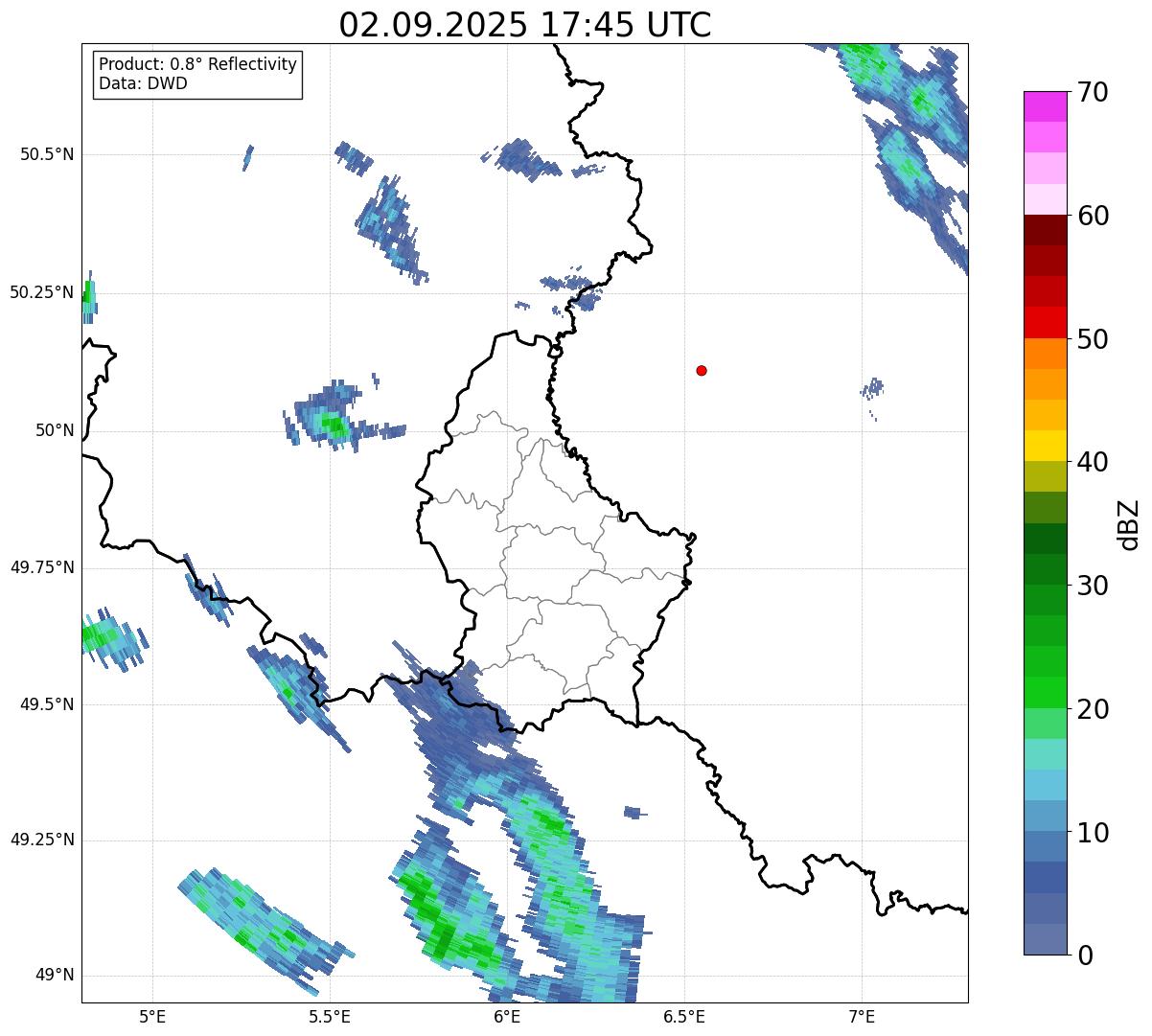Click the 'dBZ' colorbar axis label
This screenshot has height=1036, width=1152.
pyautogui.click(x=1129, y=523)
